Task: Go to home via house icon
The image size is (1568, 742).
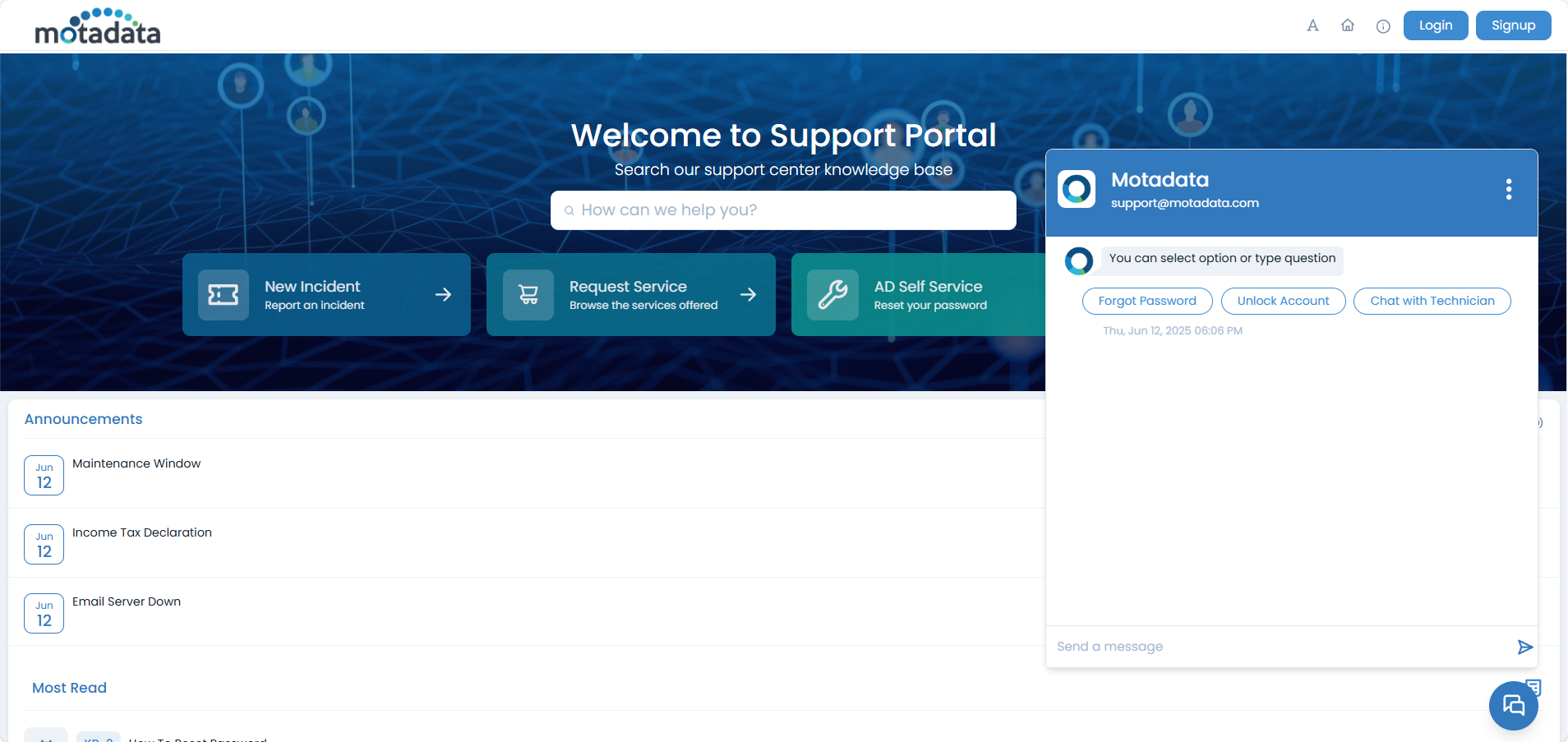Action: [1348, 25]
